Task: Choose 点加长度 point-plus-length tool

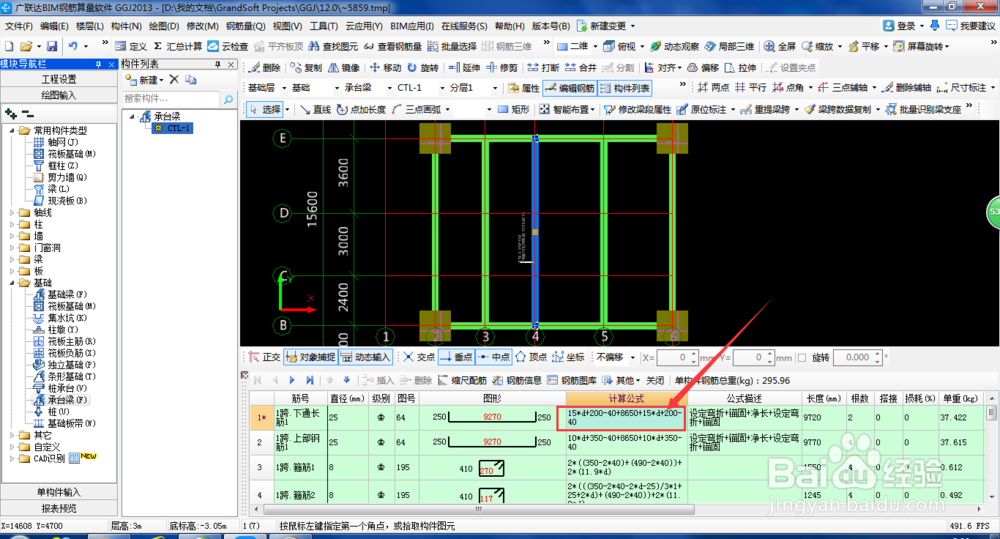Action: tap(362, 110)
